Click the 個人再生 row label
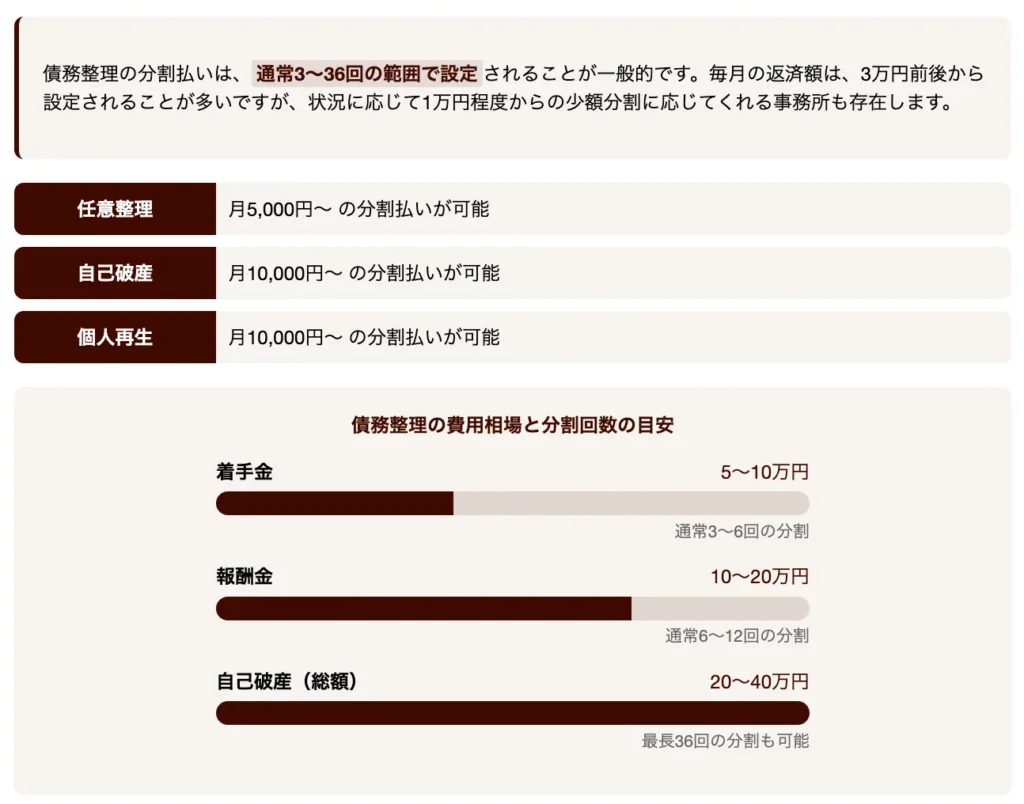 tap(115, 337)
